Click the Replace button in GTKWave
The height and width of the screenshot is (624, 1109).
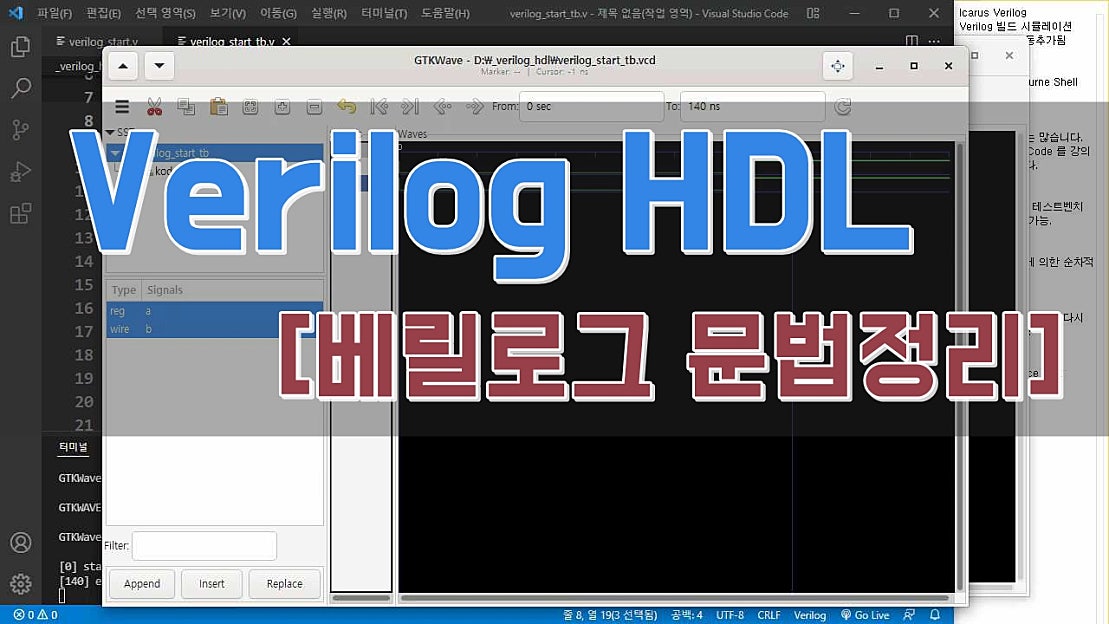coord(283,583)
